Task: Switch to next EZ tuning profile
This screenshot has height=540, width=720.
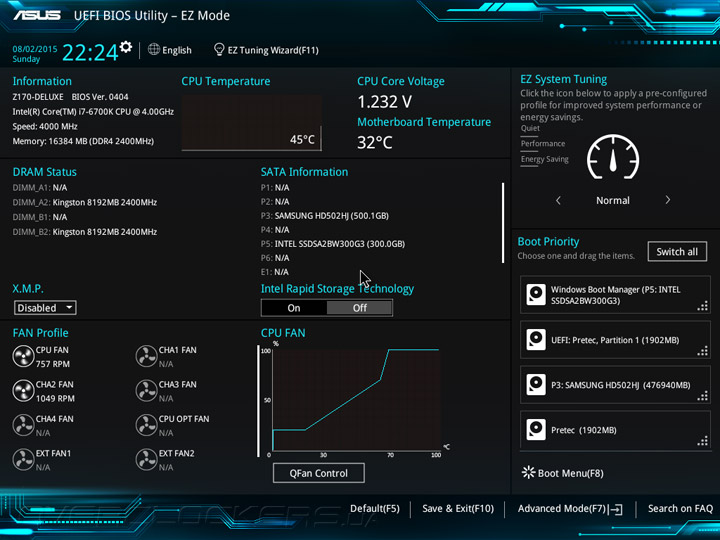Action: tap(668, 200)
